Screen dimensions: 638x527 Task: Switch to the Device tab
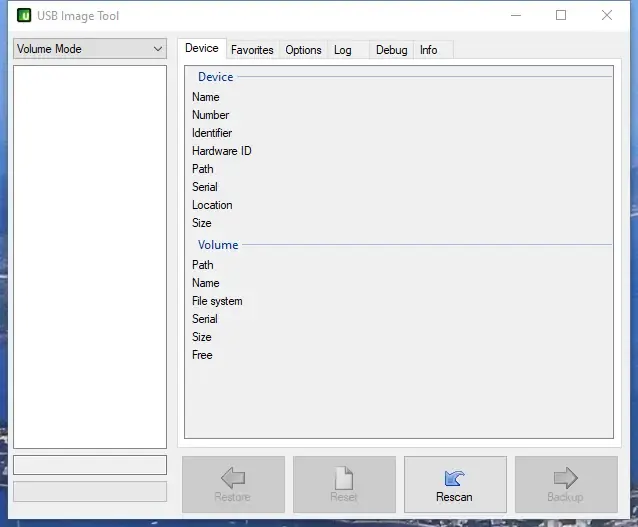(202, 48)
